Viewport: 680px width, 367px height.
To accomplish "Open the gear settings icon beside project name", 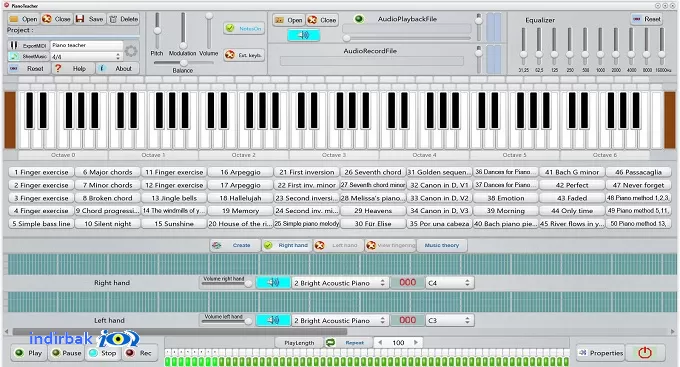I will [131, 51].
